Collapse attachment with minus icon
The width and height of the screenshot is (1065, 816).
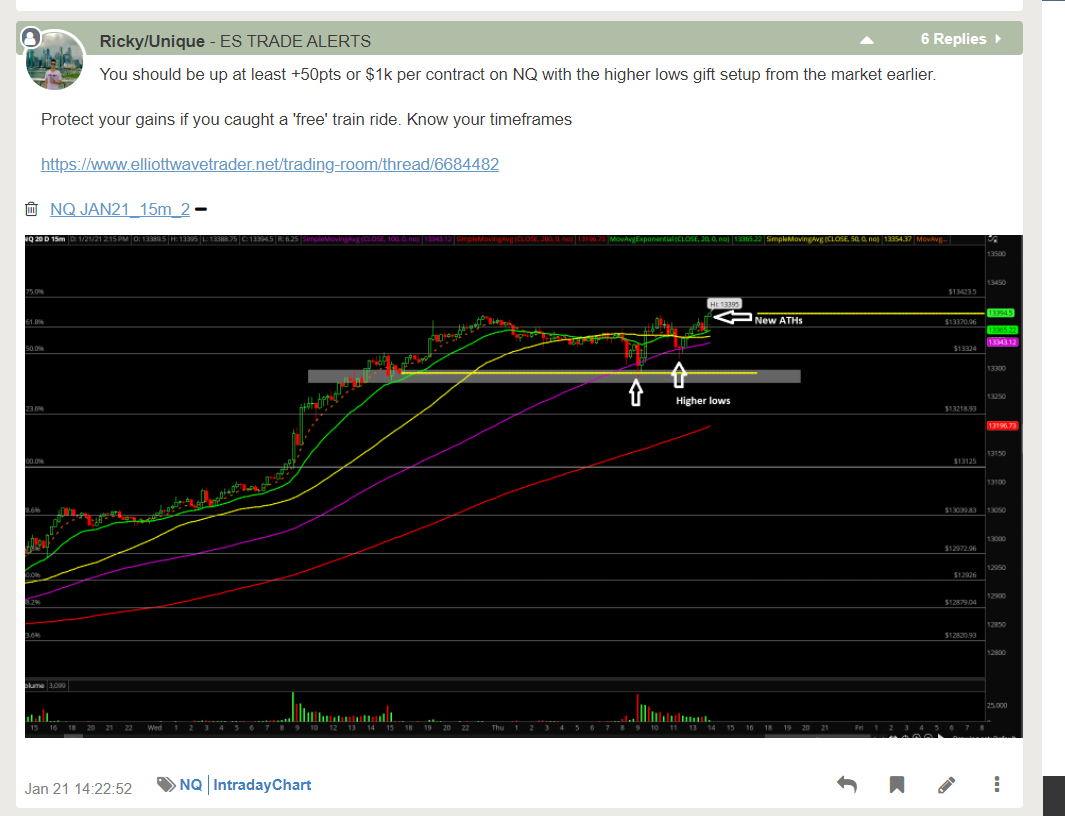(200, 209)
